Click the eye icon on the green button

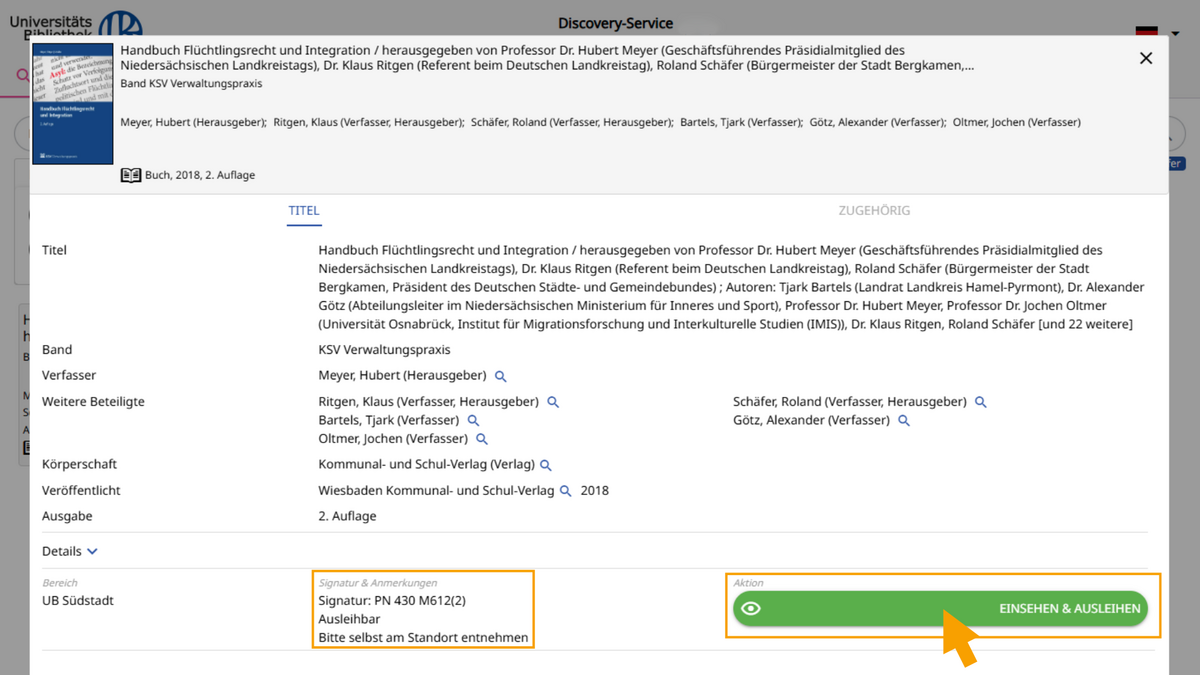[x=752, y=608]
